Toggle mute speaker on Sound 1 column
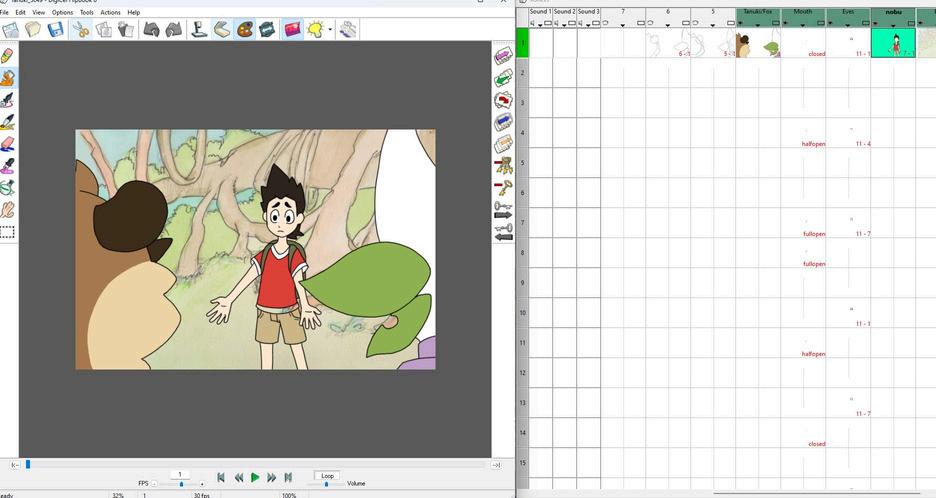This screenshot has width=936, height=498. click(533, 23)
